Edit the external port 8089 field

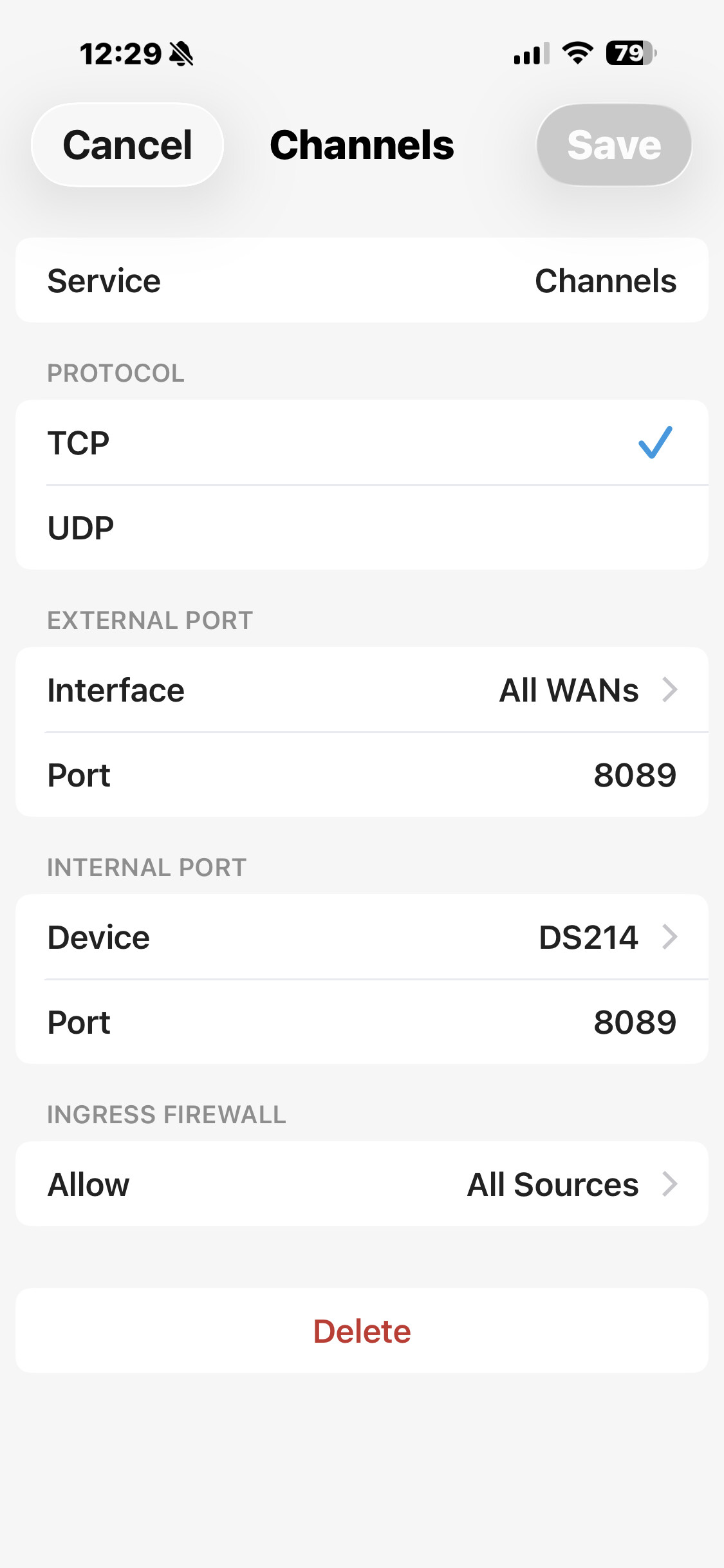click(634, 775)
